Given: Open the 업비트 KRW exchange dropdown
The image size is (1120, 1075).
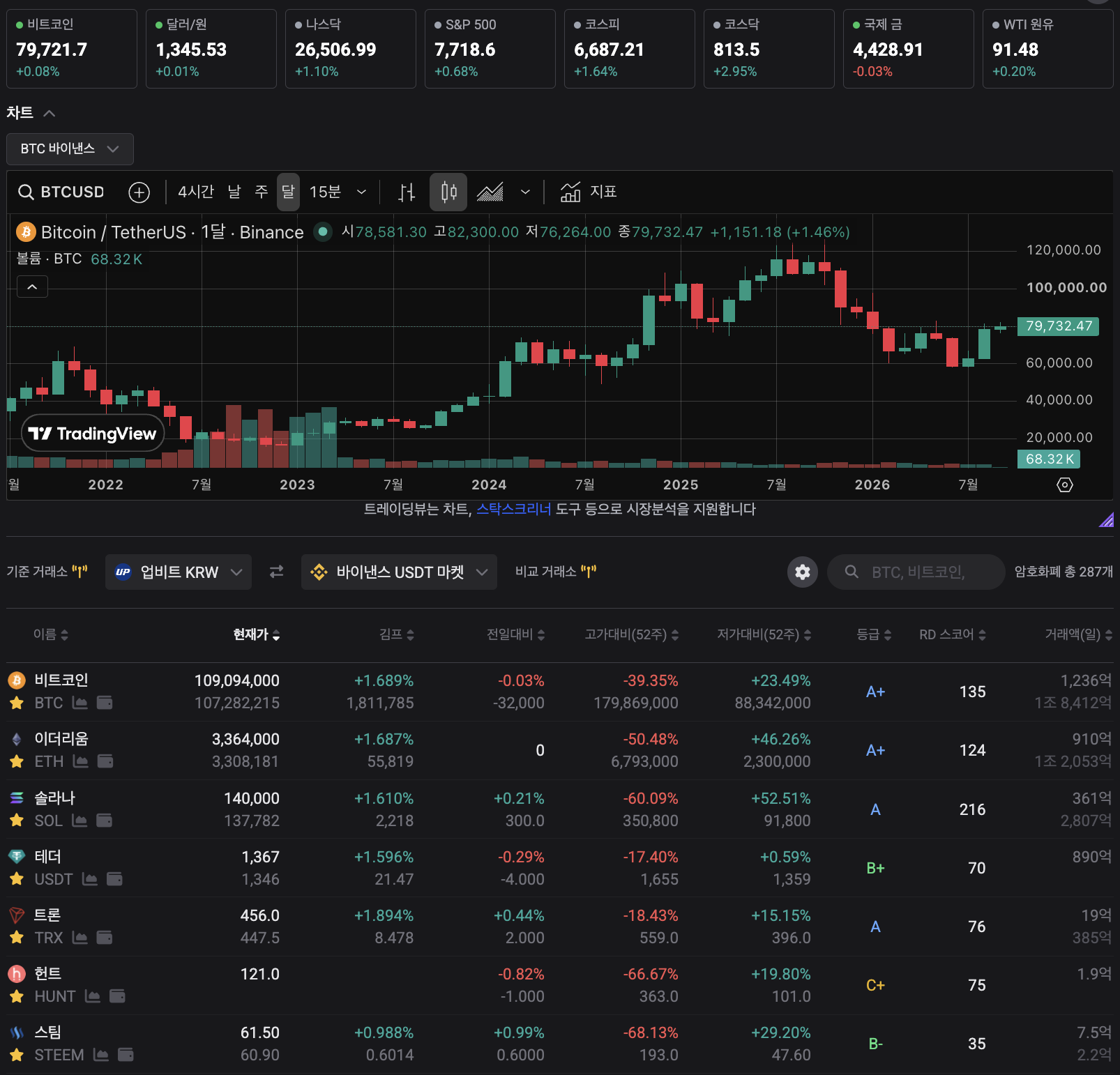Looking at the screenshot, I should click(179, 572).
